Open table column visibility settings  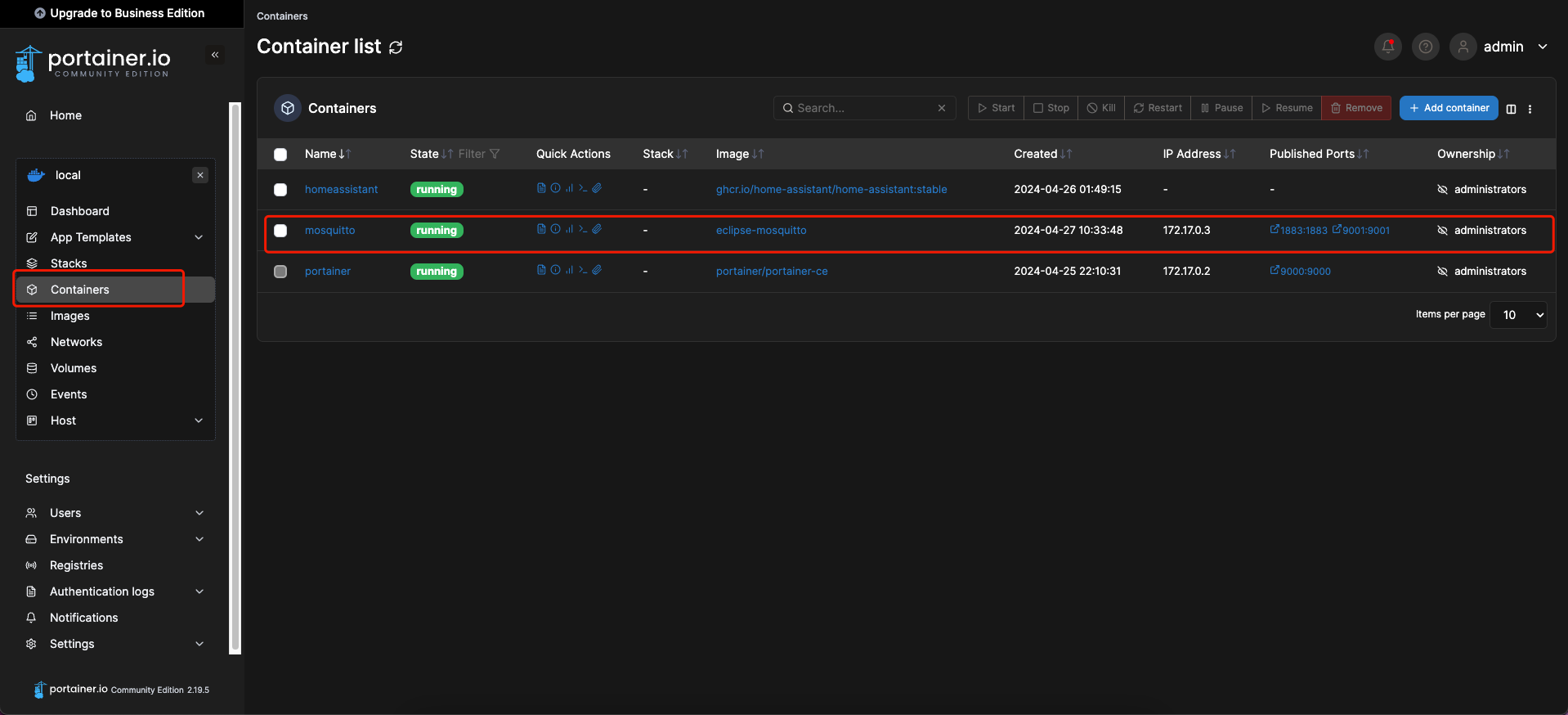(1511, 109)
